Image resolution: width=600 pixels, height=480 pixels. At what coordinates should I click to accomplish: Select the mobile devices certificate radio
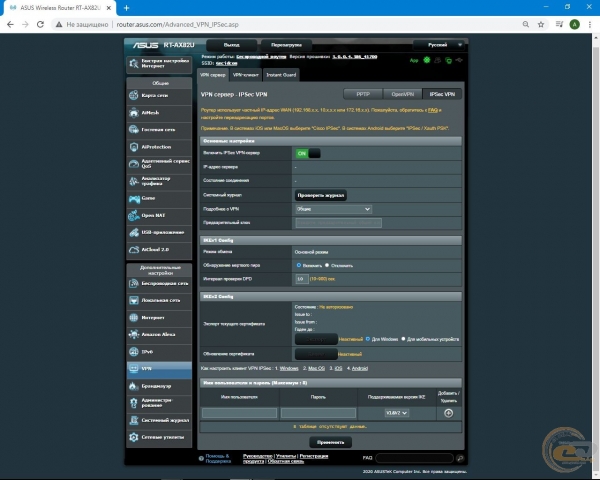click(403, 339)
